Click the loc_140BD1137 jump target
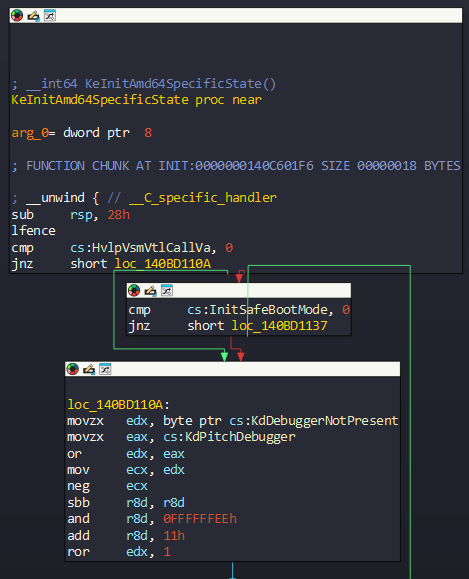The width and height of the screenshot is (469, 579). click(x=279, y=326)
